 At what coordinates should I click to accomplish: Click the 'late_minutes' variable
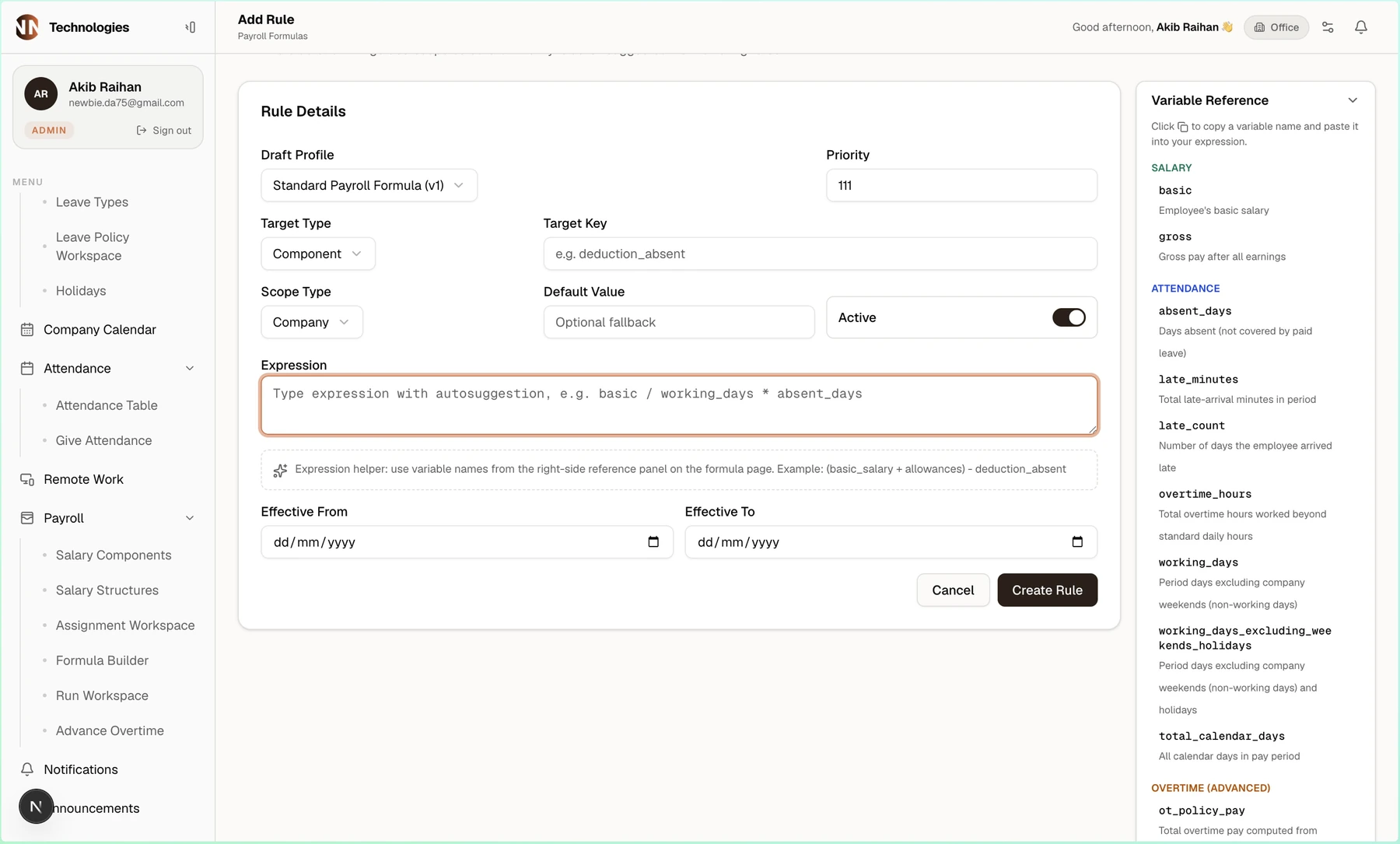(1198, 380)
